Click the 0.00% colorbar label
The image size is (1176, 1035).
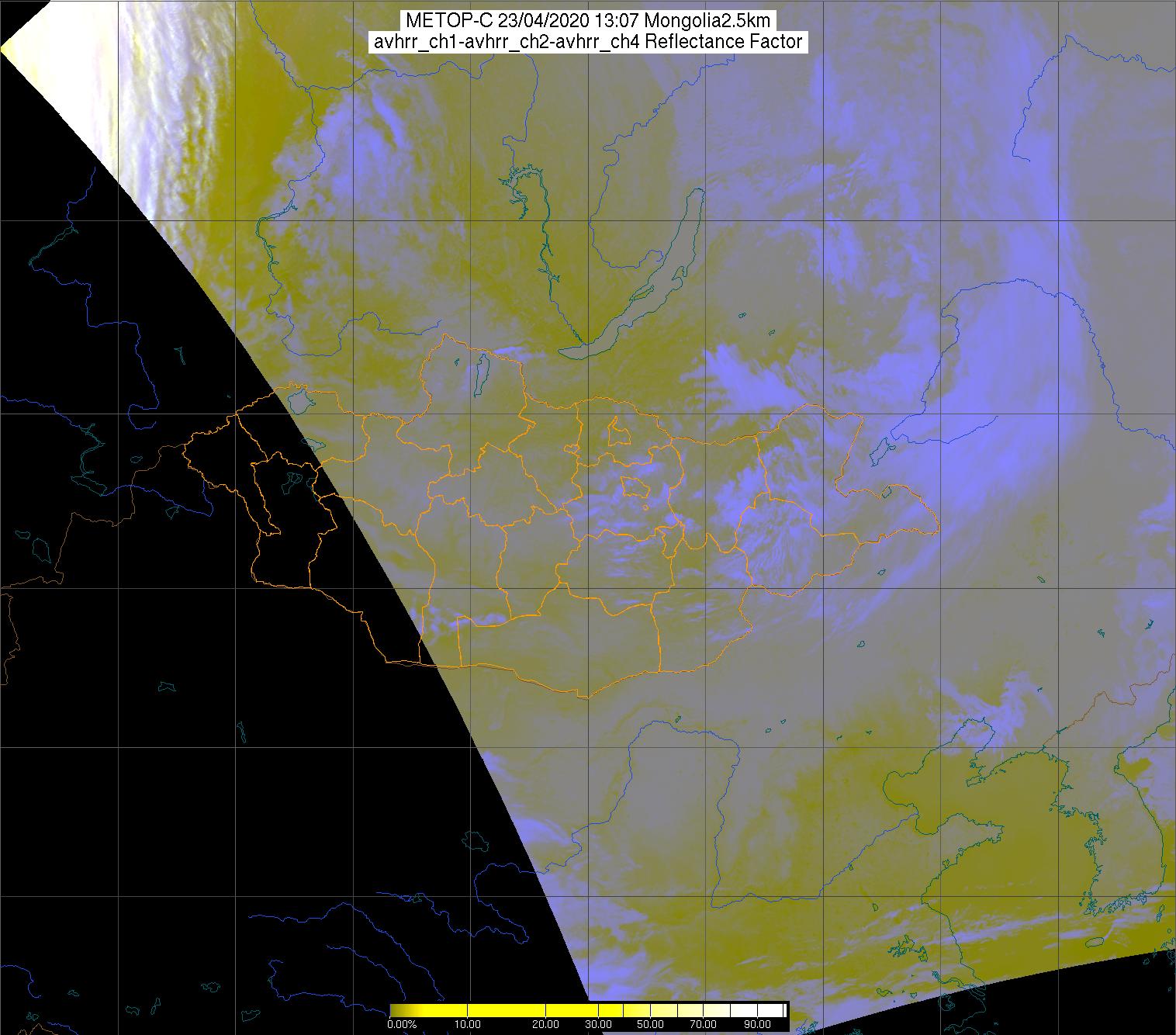coord(403,1025)
